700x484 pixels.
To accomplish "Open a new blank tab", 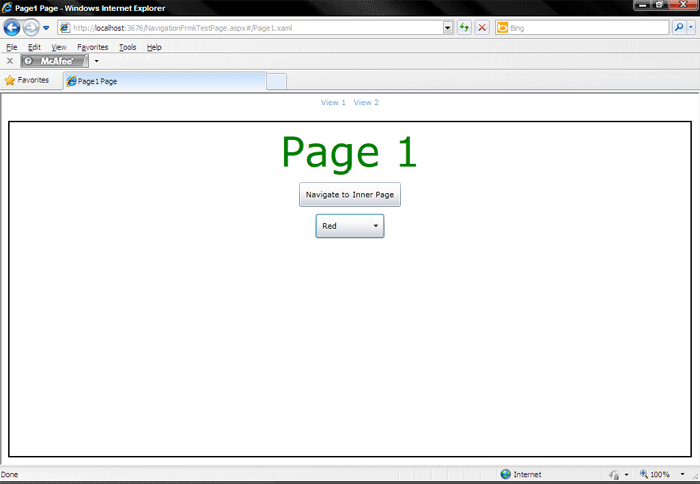I will click(x=276, y=82).
